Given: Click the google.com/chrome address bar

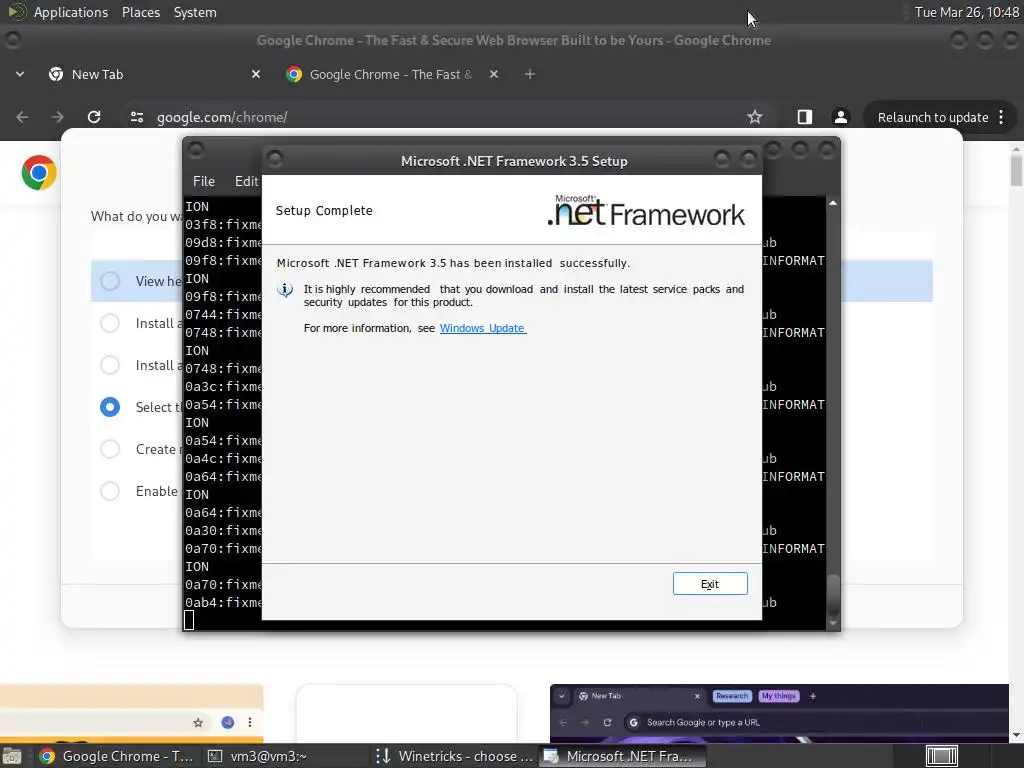Looking at the screenshot, I should point(444,117).
